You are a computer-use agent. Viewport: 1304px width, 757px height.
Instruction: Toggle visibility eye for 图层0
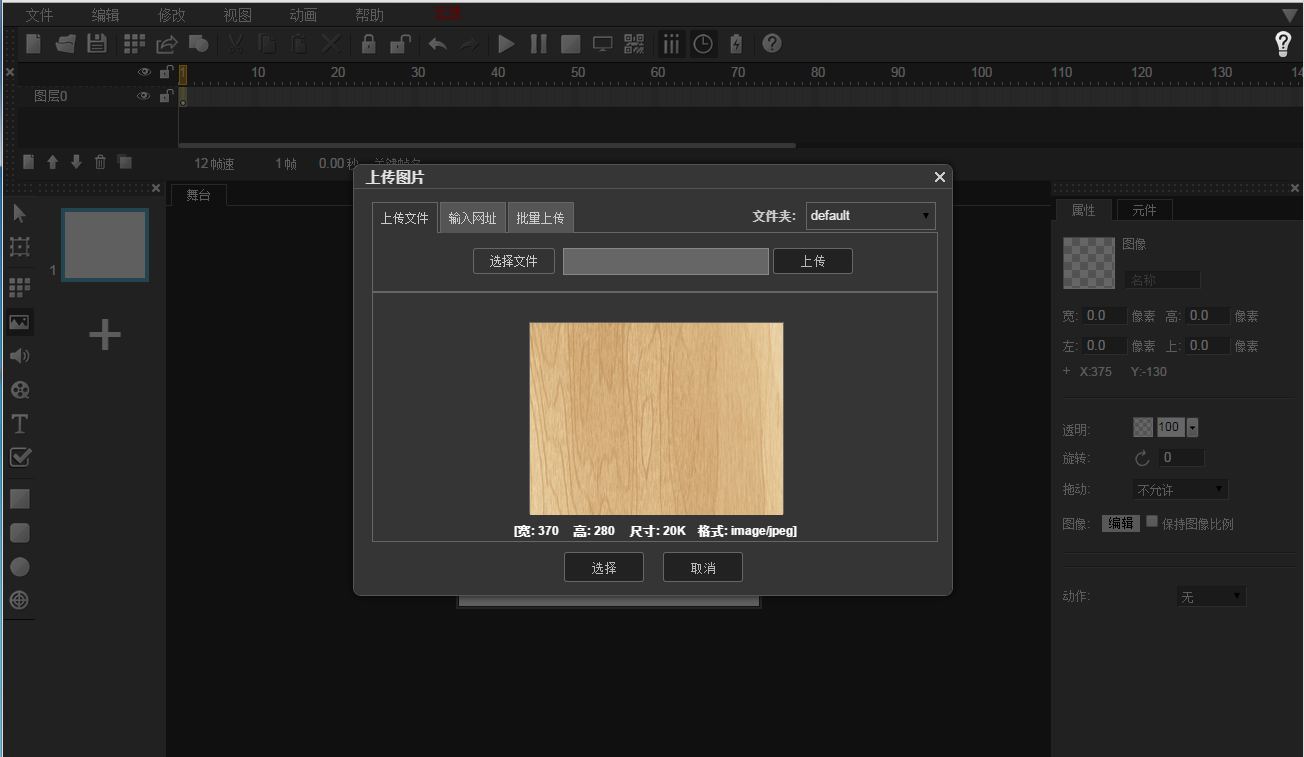click(x=143, y=96)
